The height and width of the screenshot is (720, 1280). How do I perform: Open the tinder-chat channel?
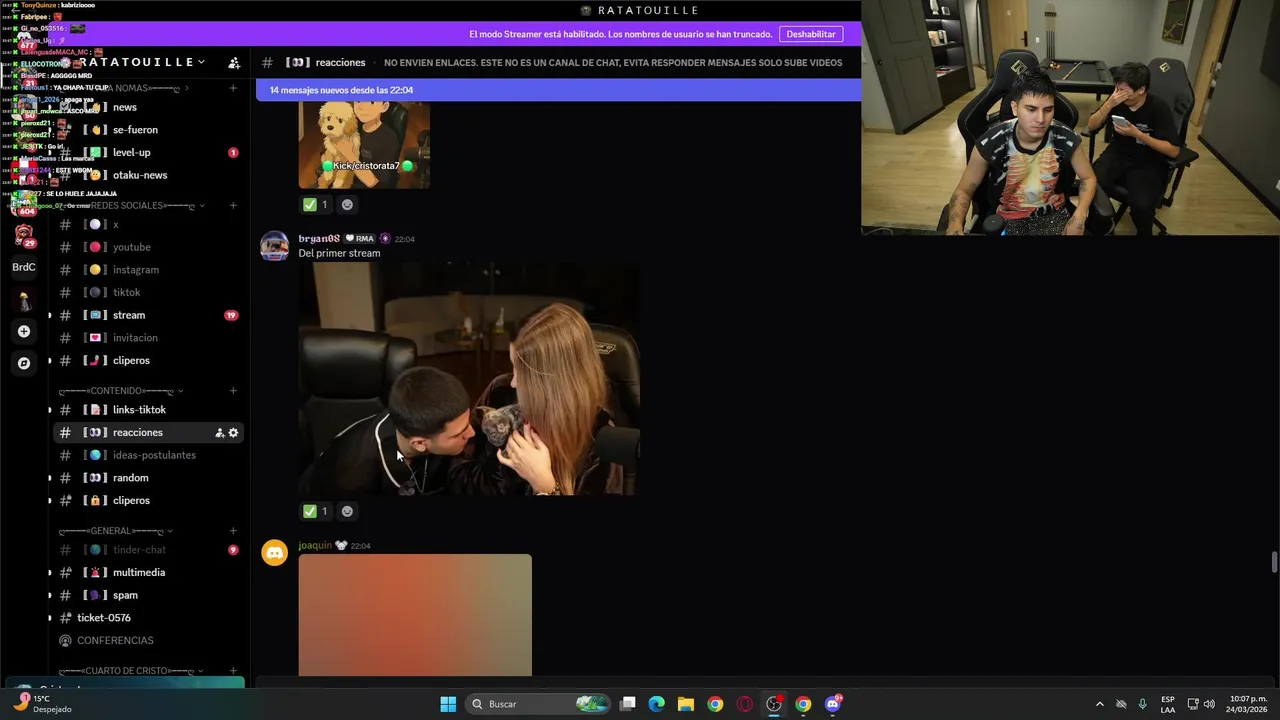[x=147, y=550]
